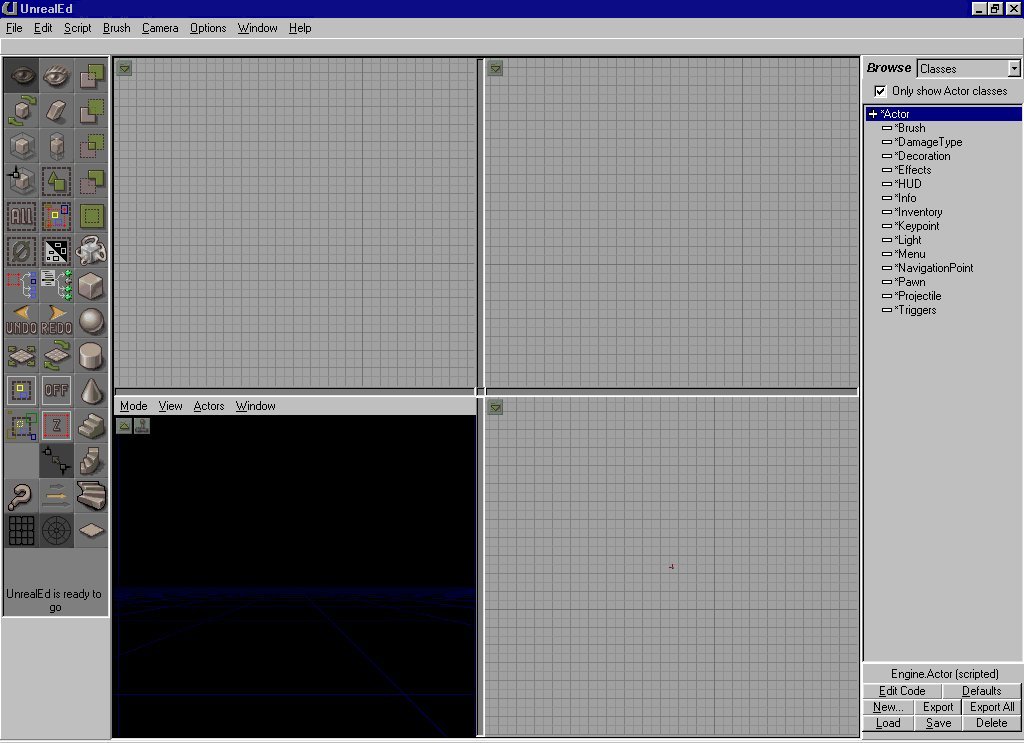The image size is (1024, 743).
Task: Click the tile with four outward arrows
Action: (x=22, y=356)
